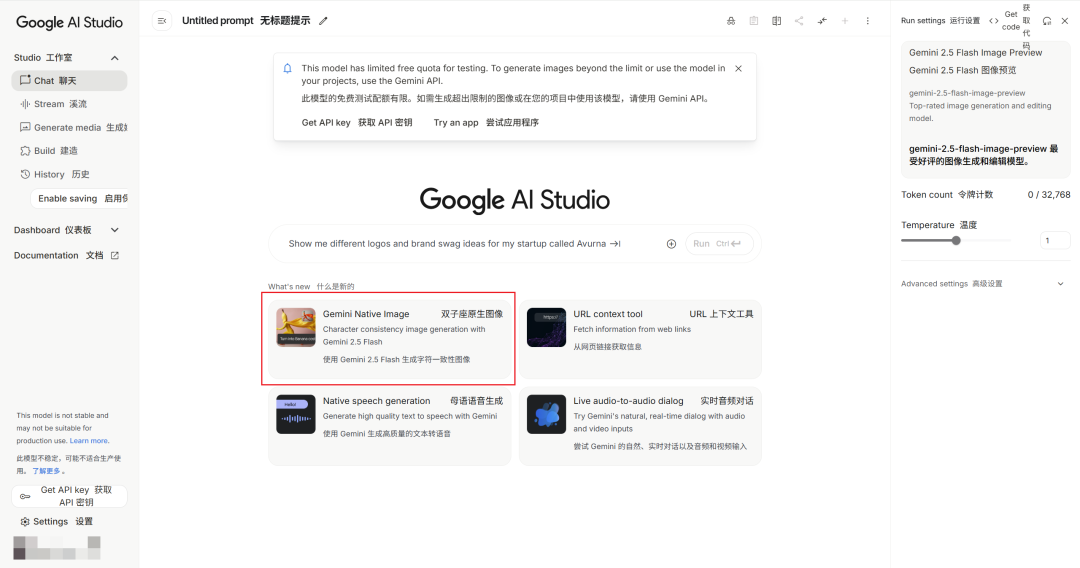Click the external link icon beside Documentation
The height and width of the screenshot is (568, 1080).
(x=115, y=255)
